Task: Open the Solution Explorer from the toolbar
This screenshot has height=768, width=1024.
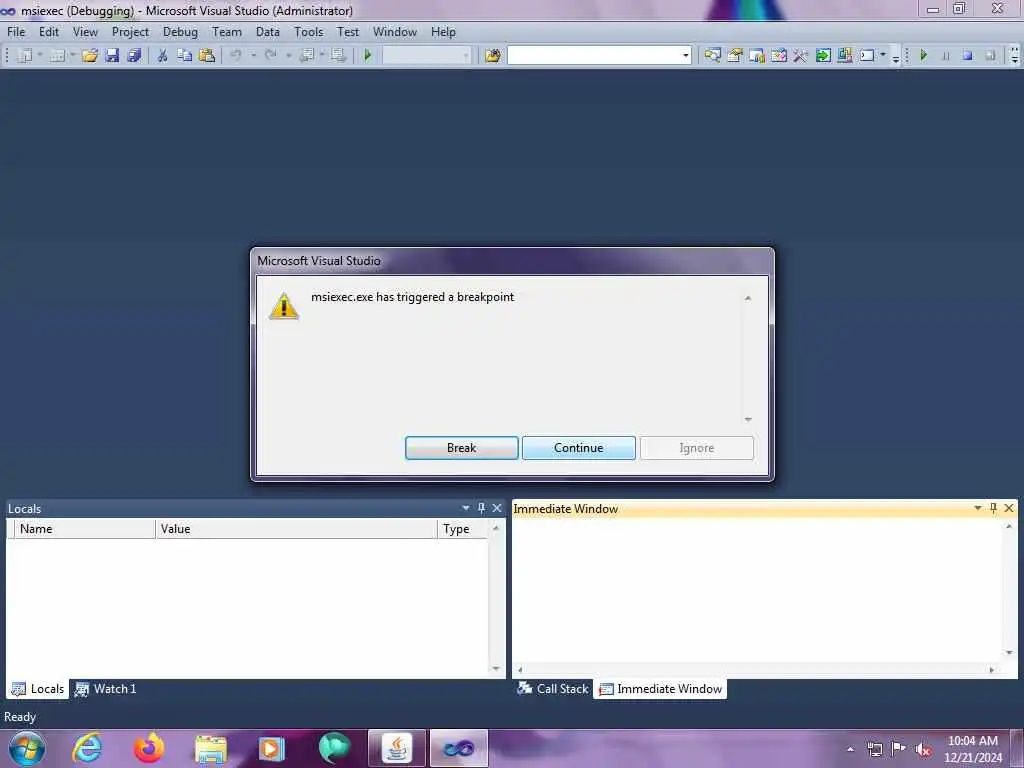Action: [712, 56]
